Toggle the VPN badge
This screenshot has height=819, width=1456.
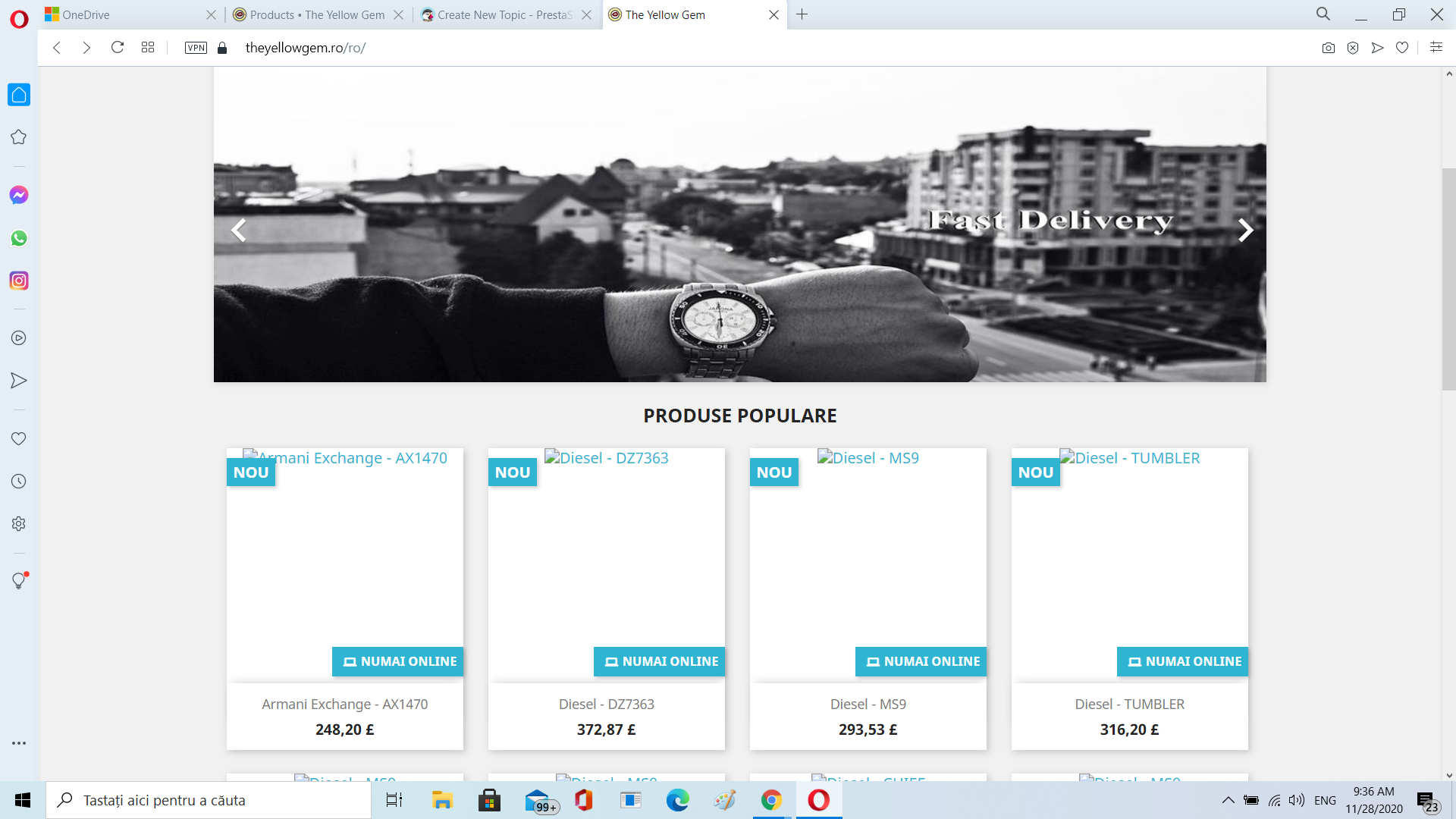pos(196,48)
